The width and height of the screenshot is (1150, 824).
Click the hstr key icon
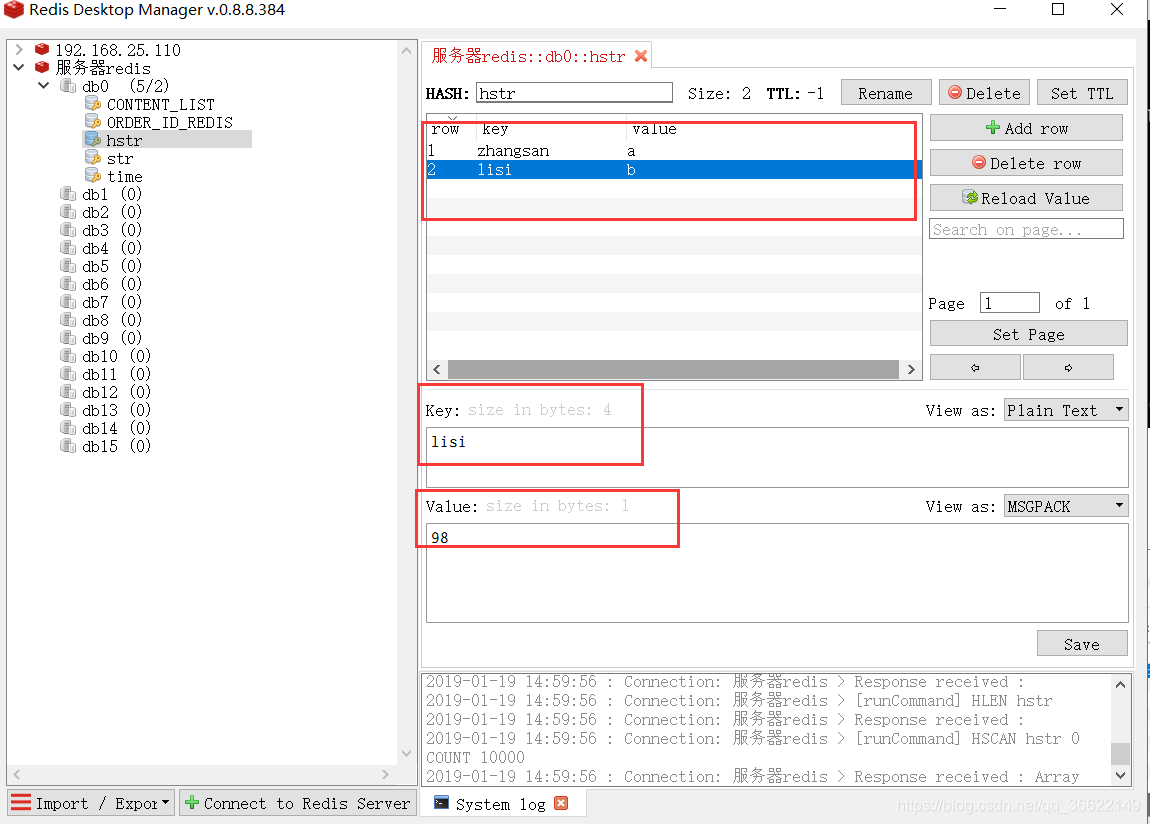point(92,139)
